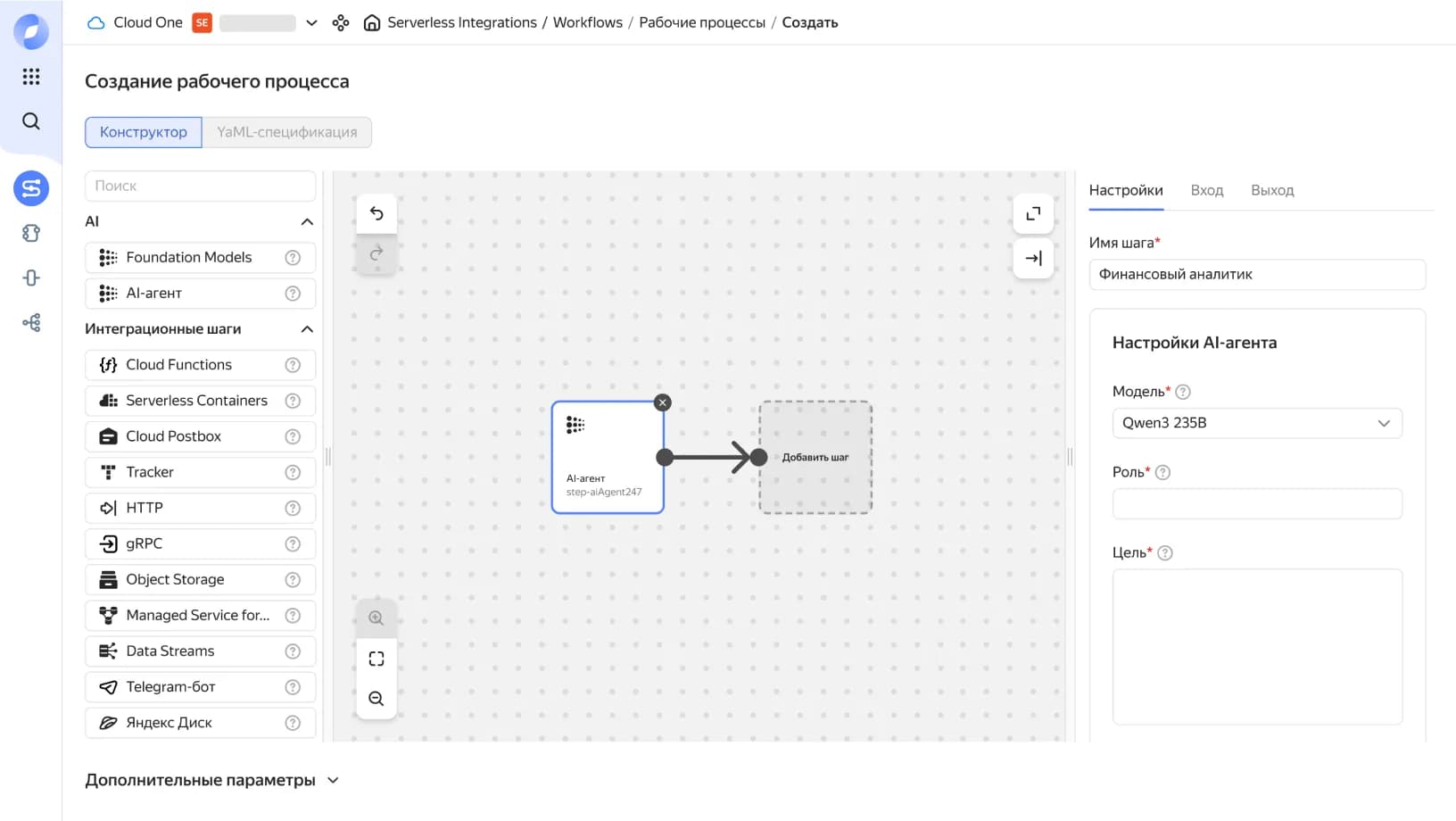
Task: Open the Вход tab
Action: (x=1207, y=190)
